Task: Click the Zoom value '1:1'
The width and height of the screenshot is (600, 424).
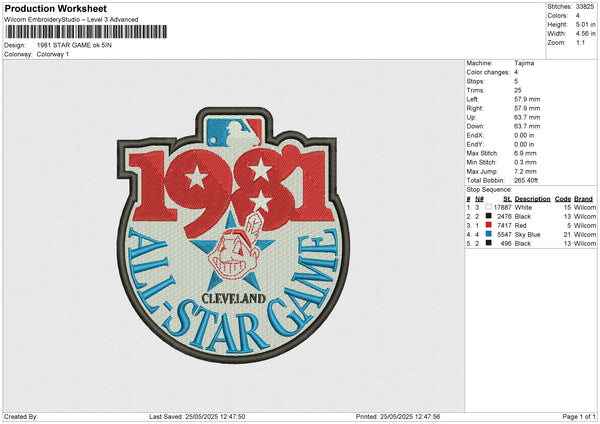Action: 580,42
